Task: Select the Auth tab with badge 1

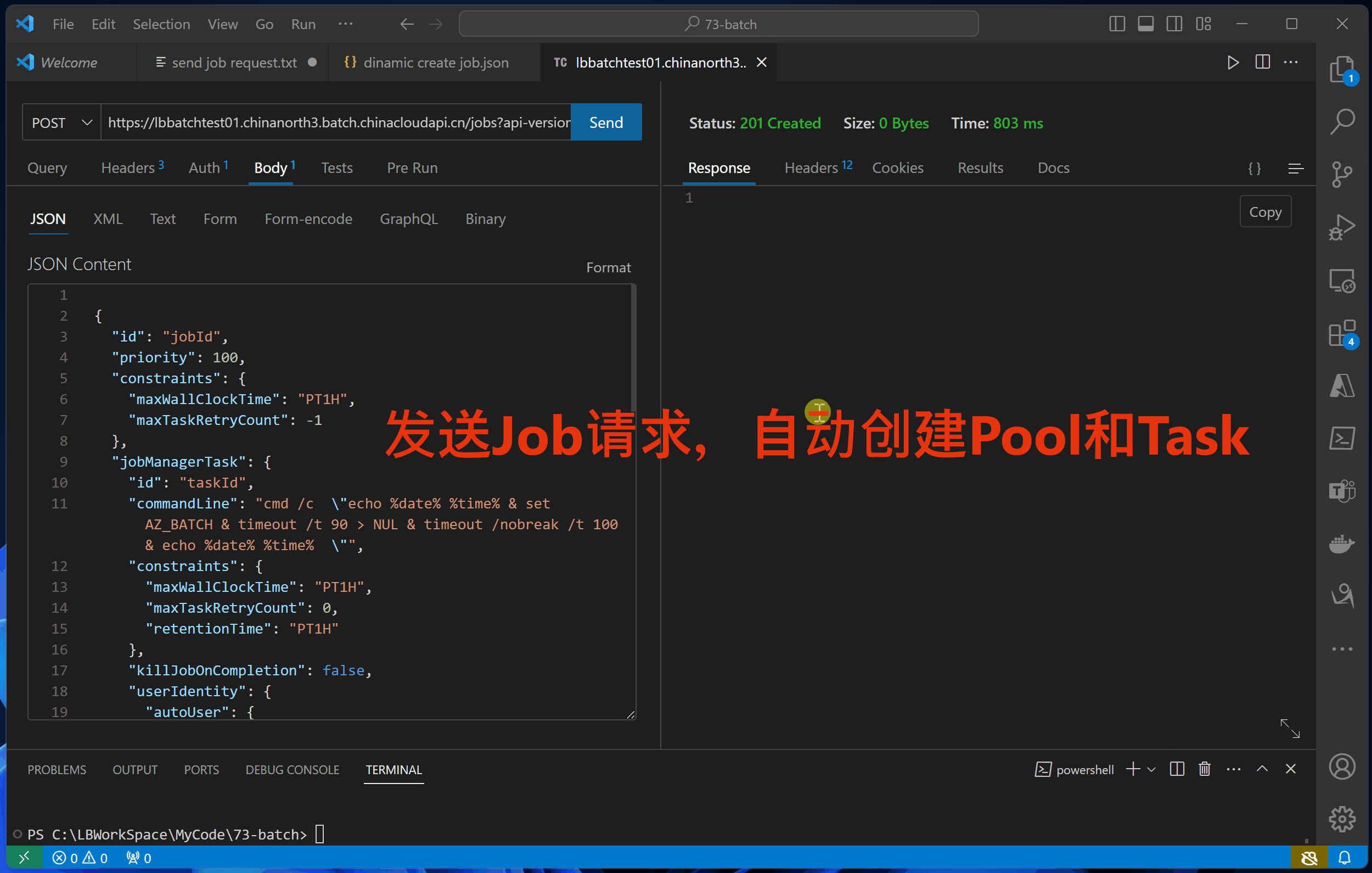Action: (209, 167)
